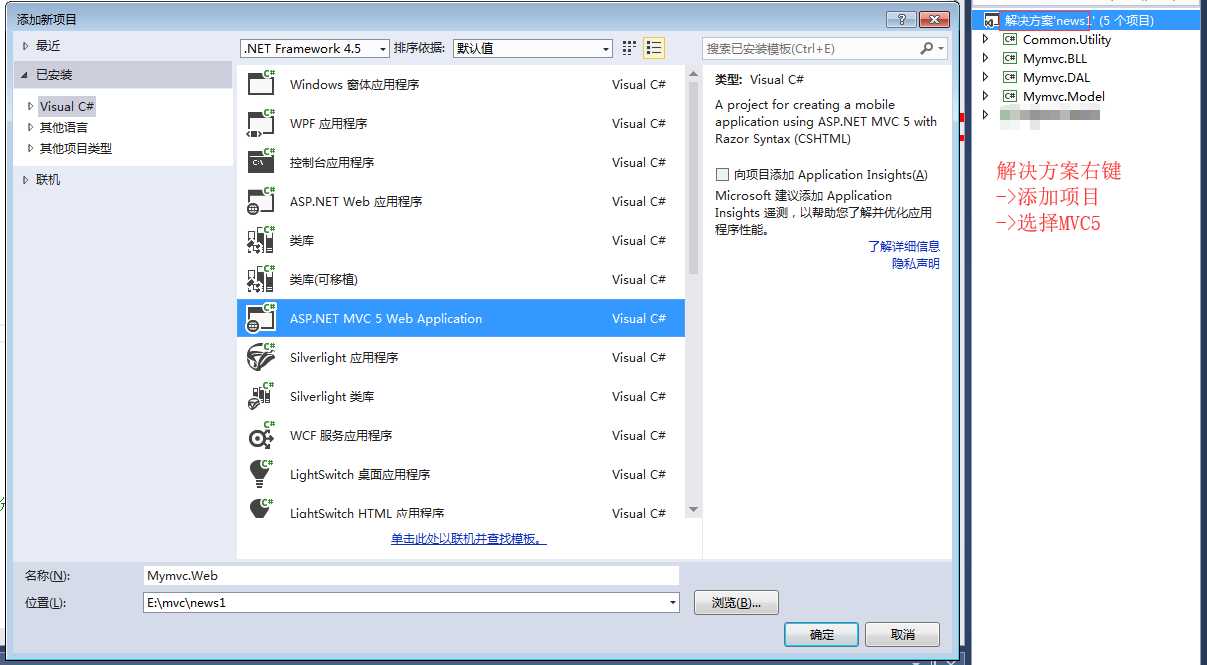This screenshot has height=665, width=1207.
Task: Select the Silverlight 应用程序 template icon
Action: click(261, 357)
